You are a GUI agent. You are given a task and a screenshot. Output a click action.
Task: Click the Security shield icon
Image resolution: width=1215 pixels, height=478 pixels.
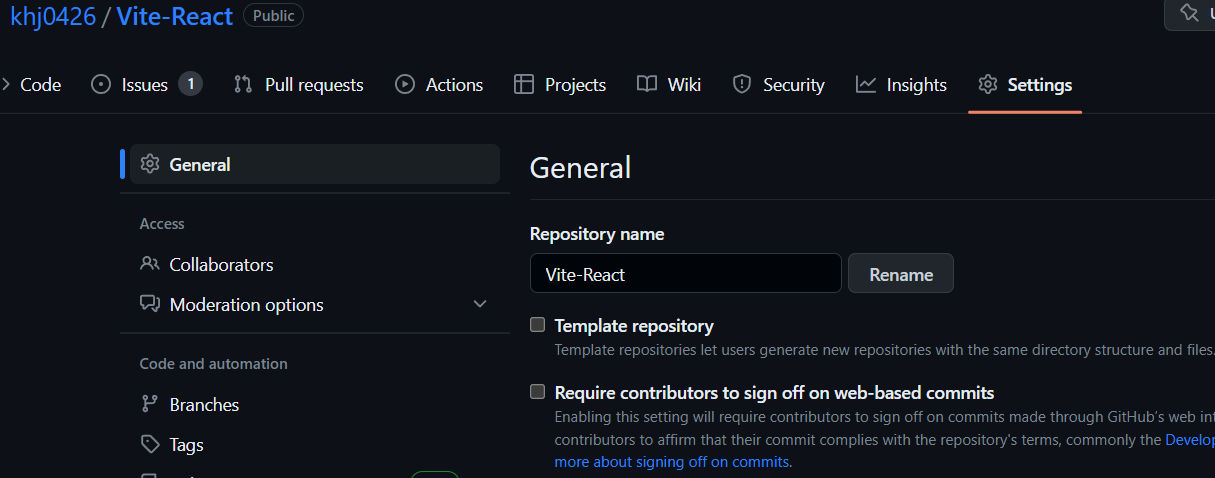coord(742,85)
